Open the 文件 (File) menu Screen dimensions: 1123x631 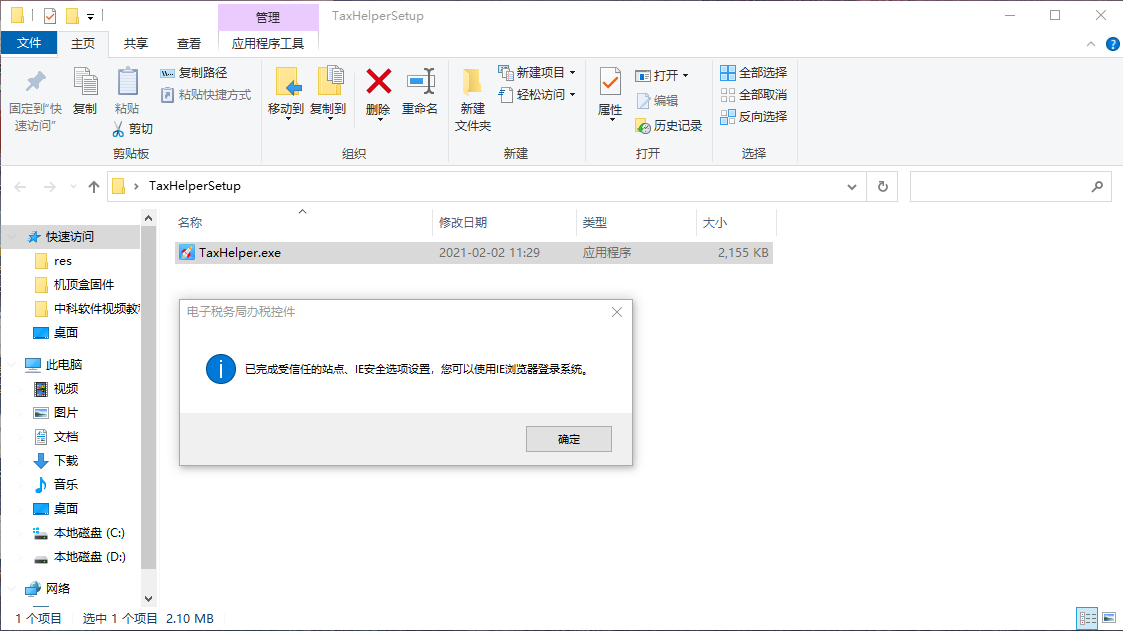29,43
